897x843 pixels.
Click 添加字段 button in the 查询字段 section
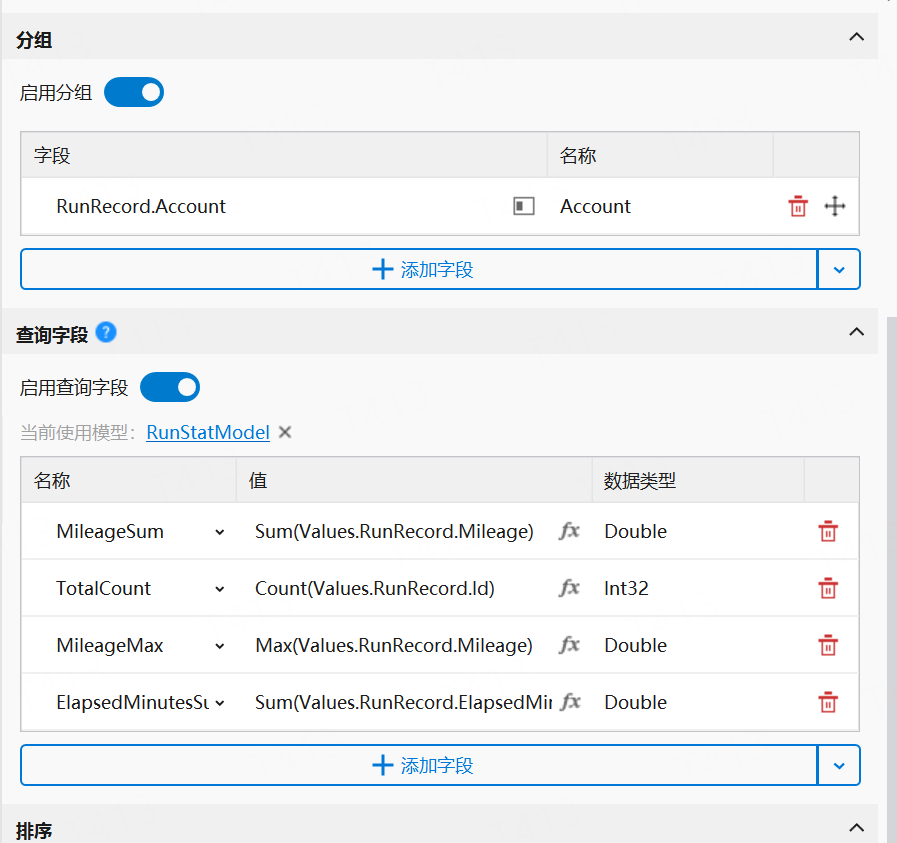(x=419, y=765)
